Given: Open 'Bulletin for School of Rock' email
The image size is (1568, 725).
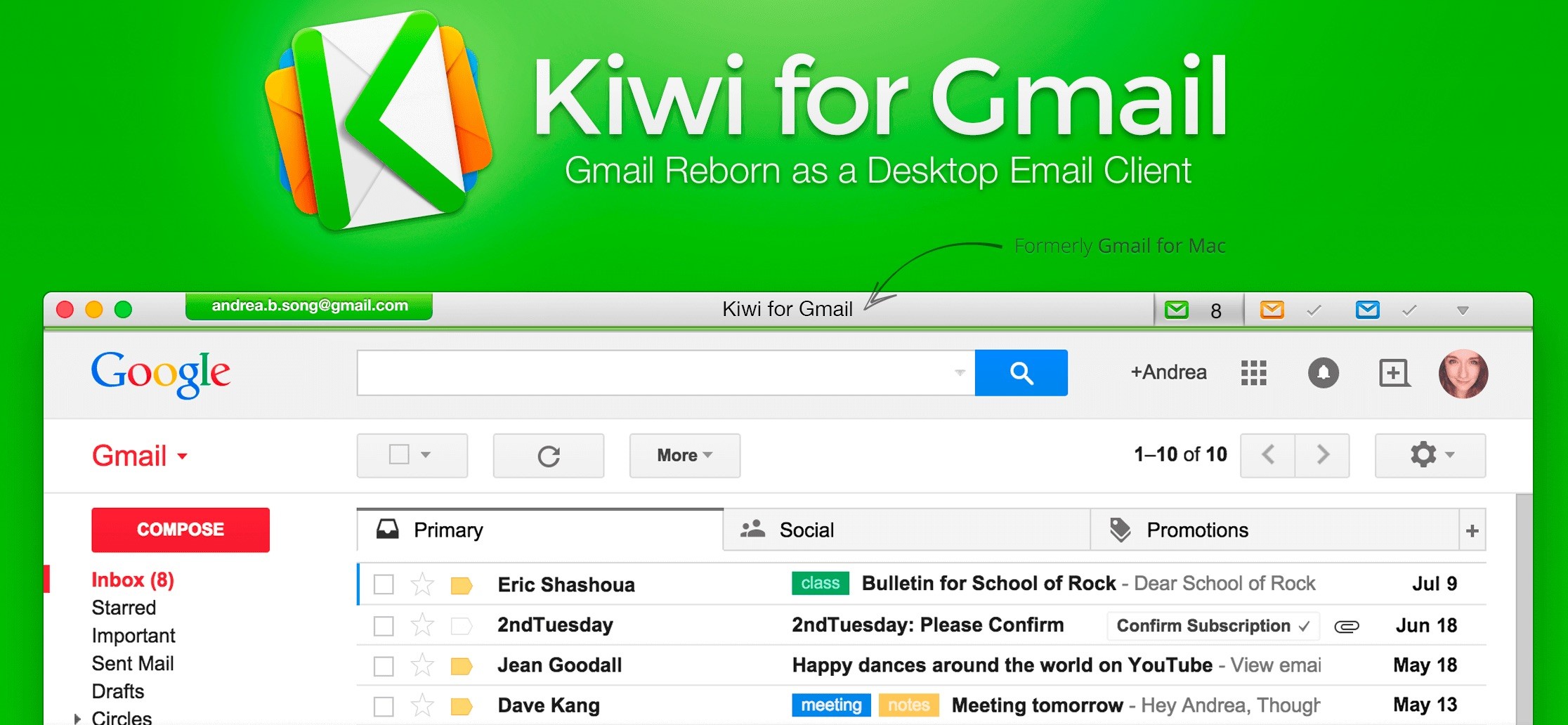Looking at the screenshot, I should pyautogui.click(x=988, y=584).
